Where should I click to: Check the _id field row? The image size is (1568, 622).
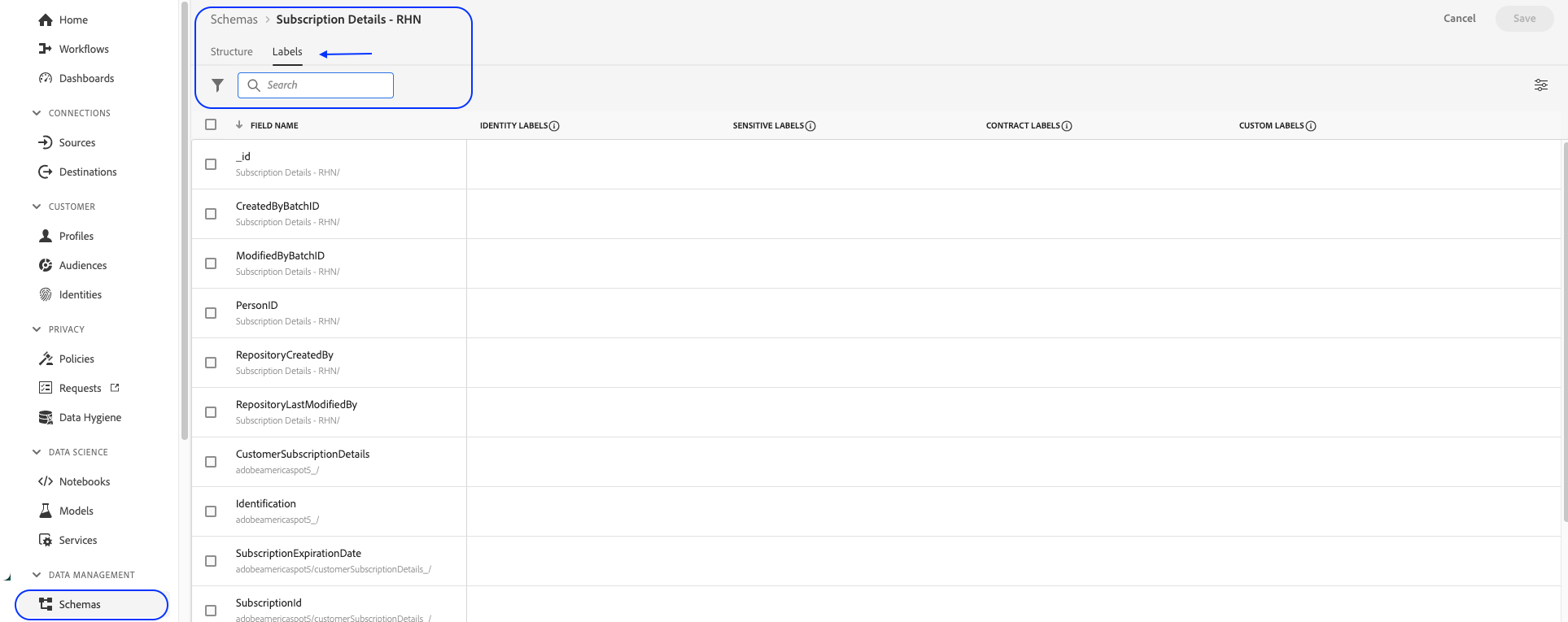[211, 164]
